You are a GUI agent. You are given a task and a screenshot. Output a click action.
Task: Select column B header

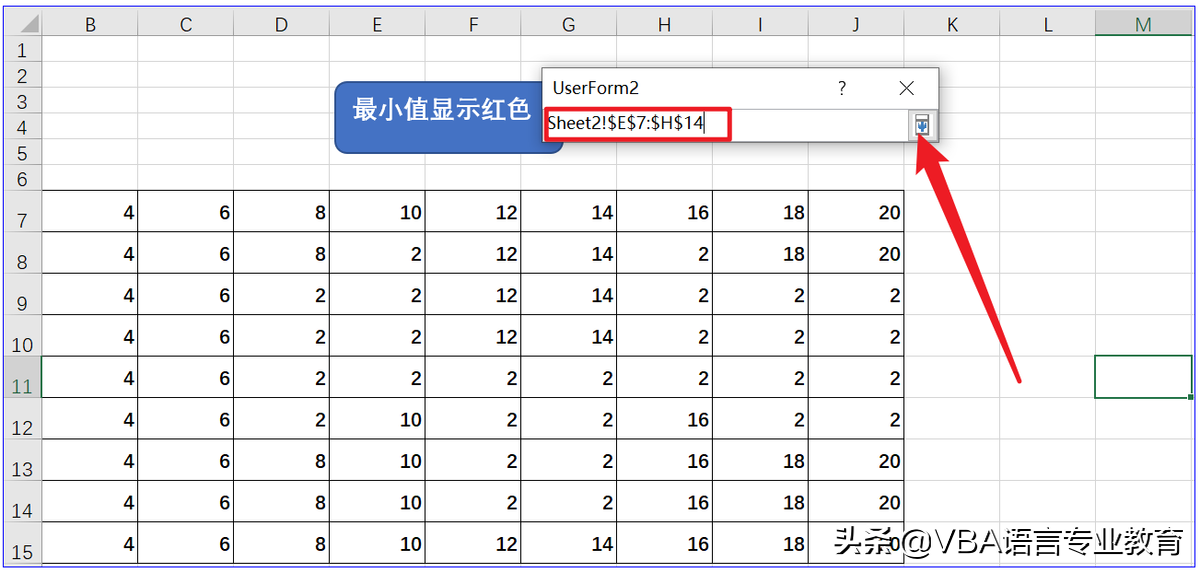pyautogui.click(x=90, y=25)
